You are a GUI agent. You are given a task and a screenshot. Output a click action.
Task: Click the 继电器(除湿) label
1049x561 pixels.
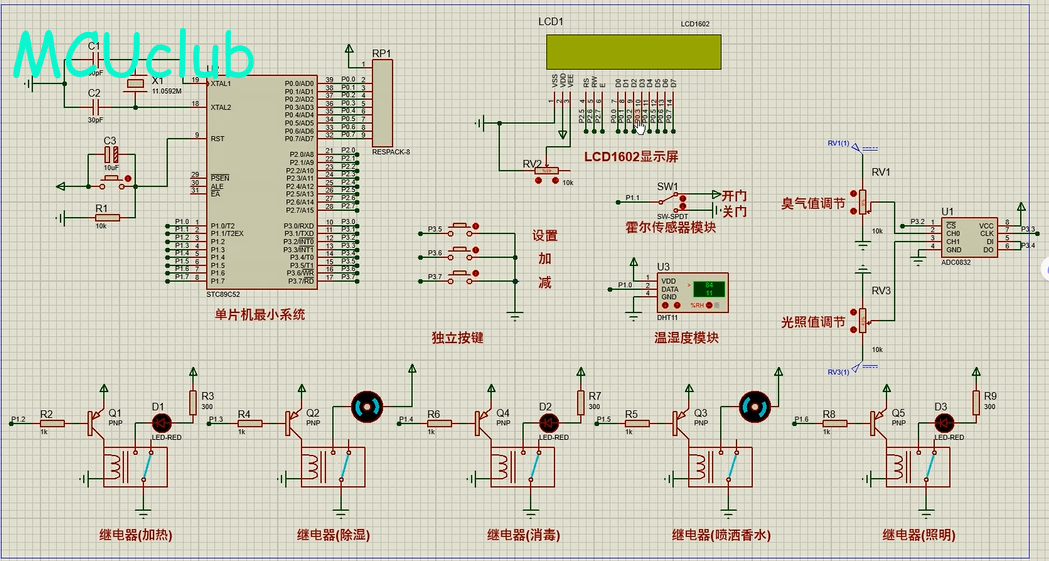tap(333, 535)
